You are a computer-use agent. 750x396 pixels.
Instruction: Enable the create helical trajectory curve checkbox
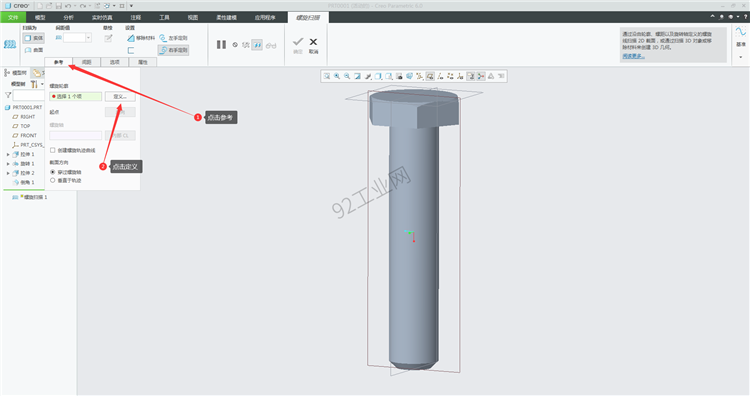(53, 150)
